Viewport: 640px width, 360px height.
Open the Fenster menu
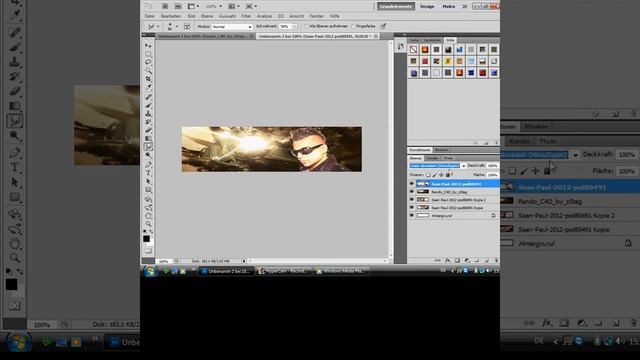tap(317, 16)
